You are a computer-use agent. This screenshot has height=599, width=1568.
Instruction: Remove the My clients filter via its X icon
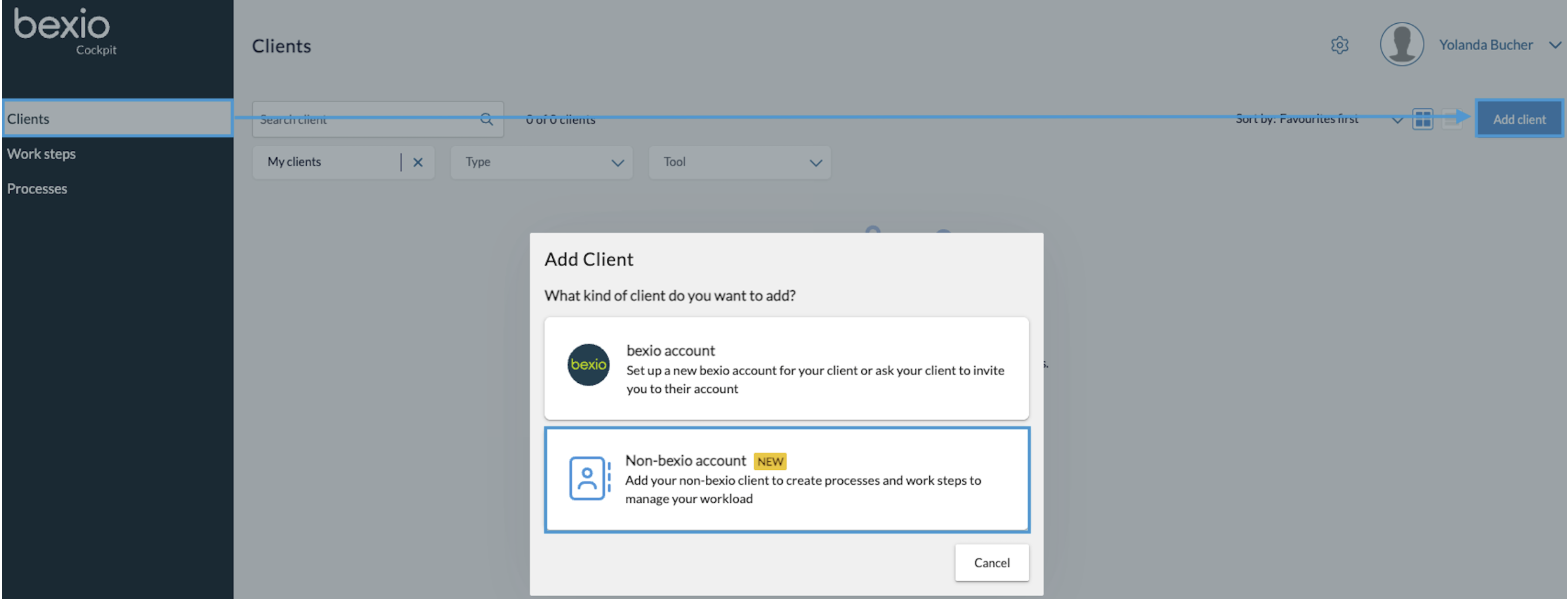[x=418, y=162]
